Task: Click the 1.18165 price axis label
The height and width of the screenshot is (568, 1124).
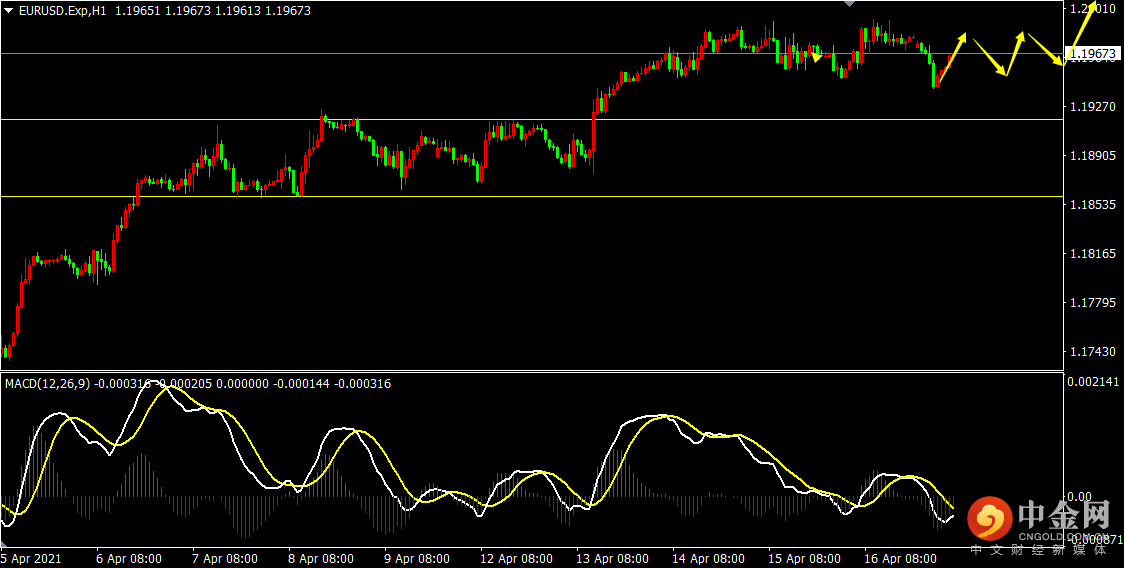Action: (1092, 253)
